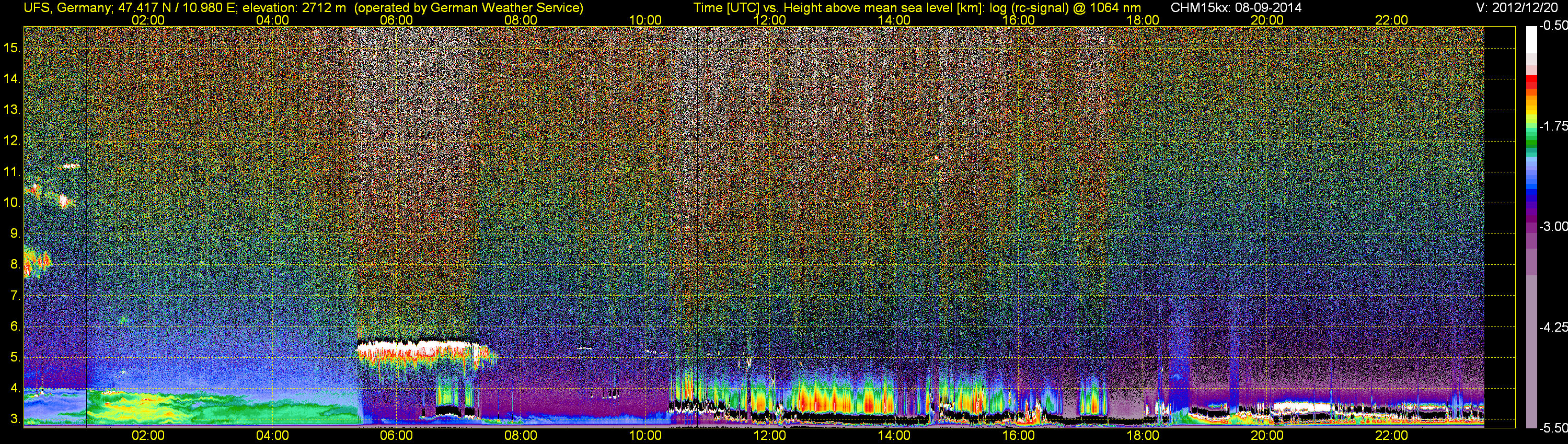This screenshot has width=1568, height=444.
Task: Click the '16:00' label on the top time axis
Action: coord(1018,20)
